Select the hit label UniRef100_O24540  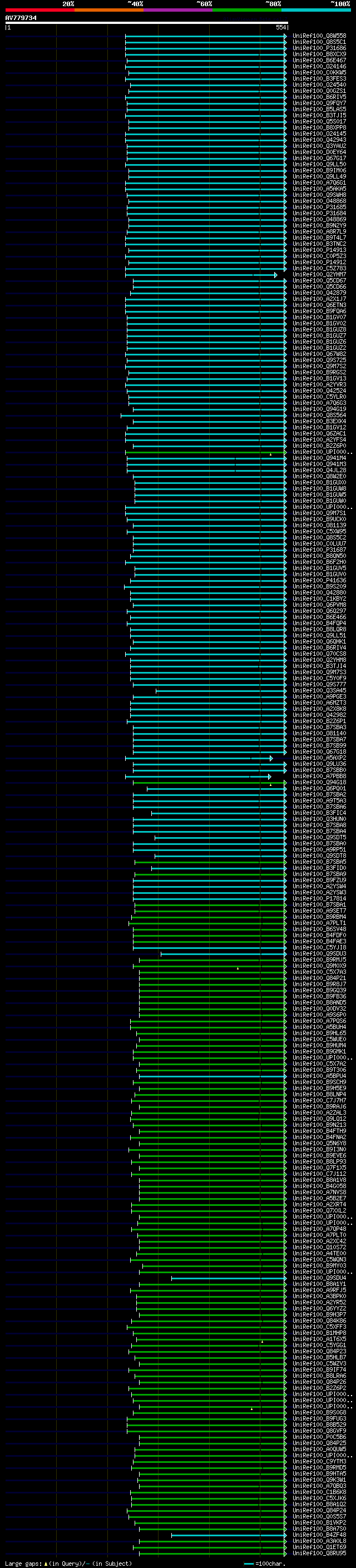319,85
